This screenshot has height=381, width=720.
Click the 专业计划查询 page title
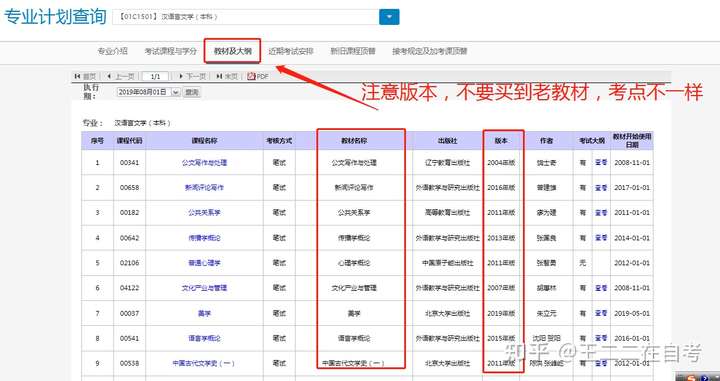[55, 17]
